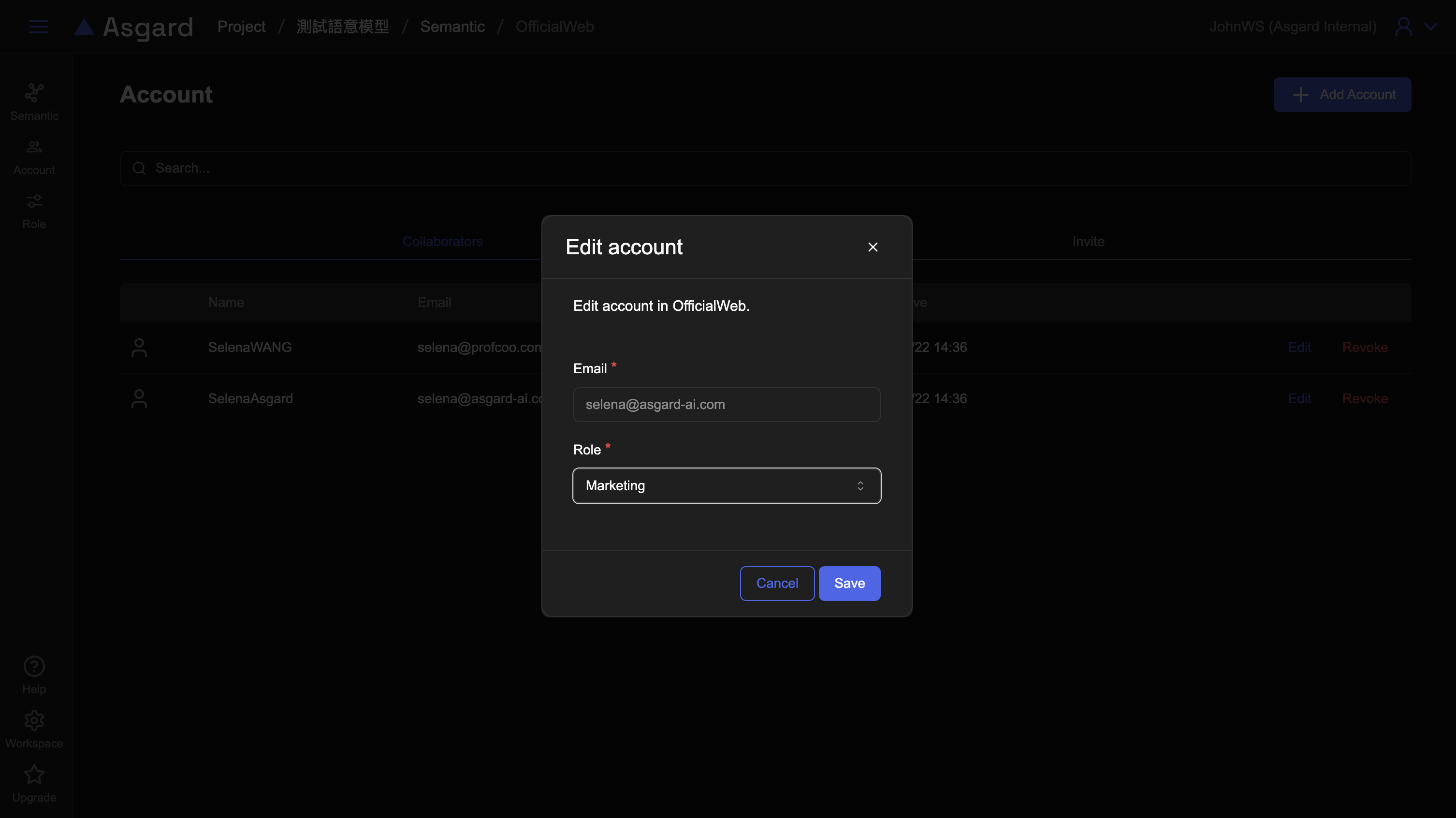Open the user profile dropdown chevron
The image size is (1456, 818).
click(1430, 27)
